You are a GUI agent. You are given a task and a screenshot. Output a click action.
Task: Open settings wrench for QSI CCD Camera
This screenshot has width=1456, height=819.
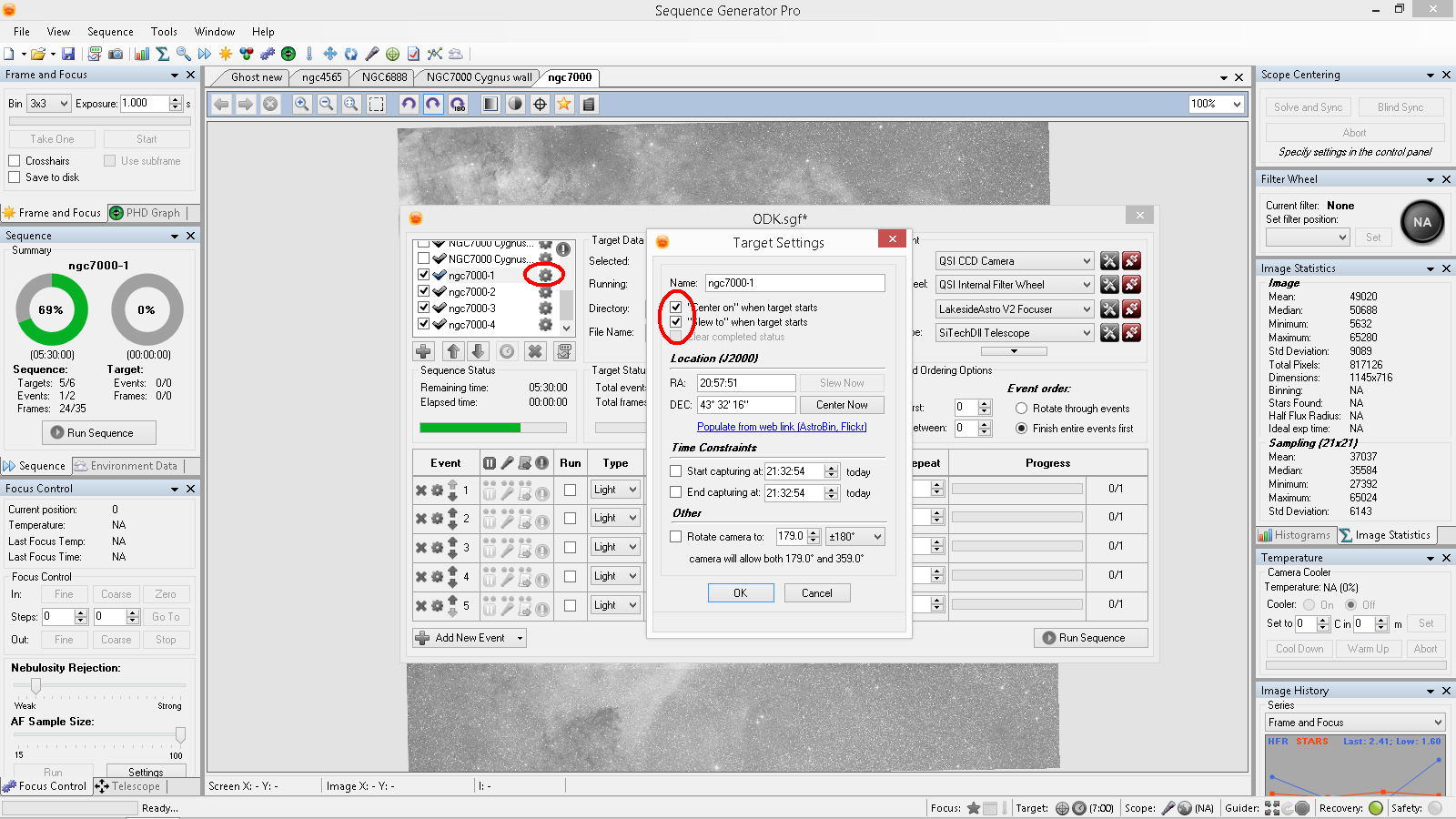[x=1109, y=261]
